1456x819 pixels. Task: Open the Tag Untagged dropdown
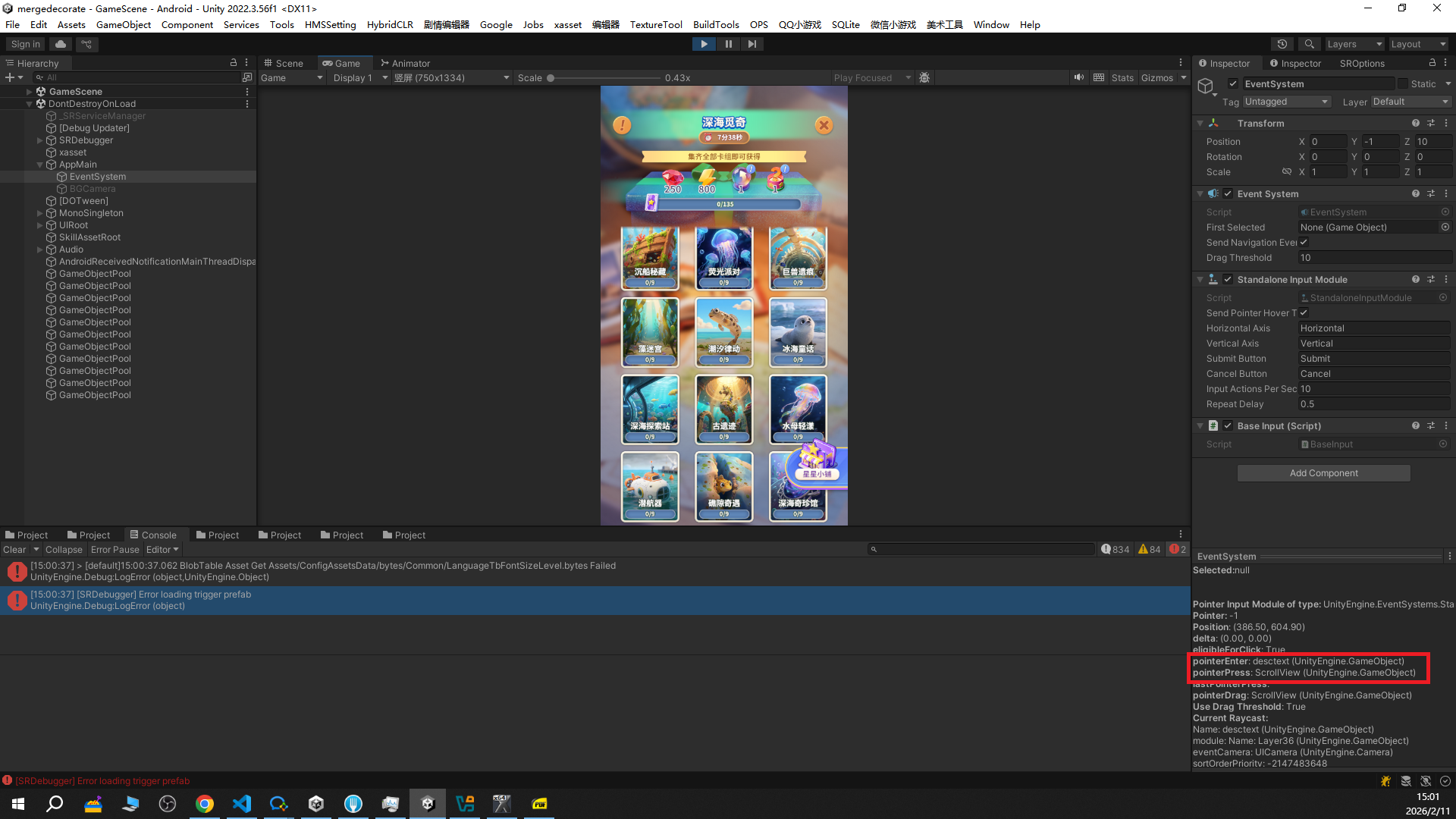pos(1287,102)
